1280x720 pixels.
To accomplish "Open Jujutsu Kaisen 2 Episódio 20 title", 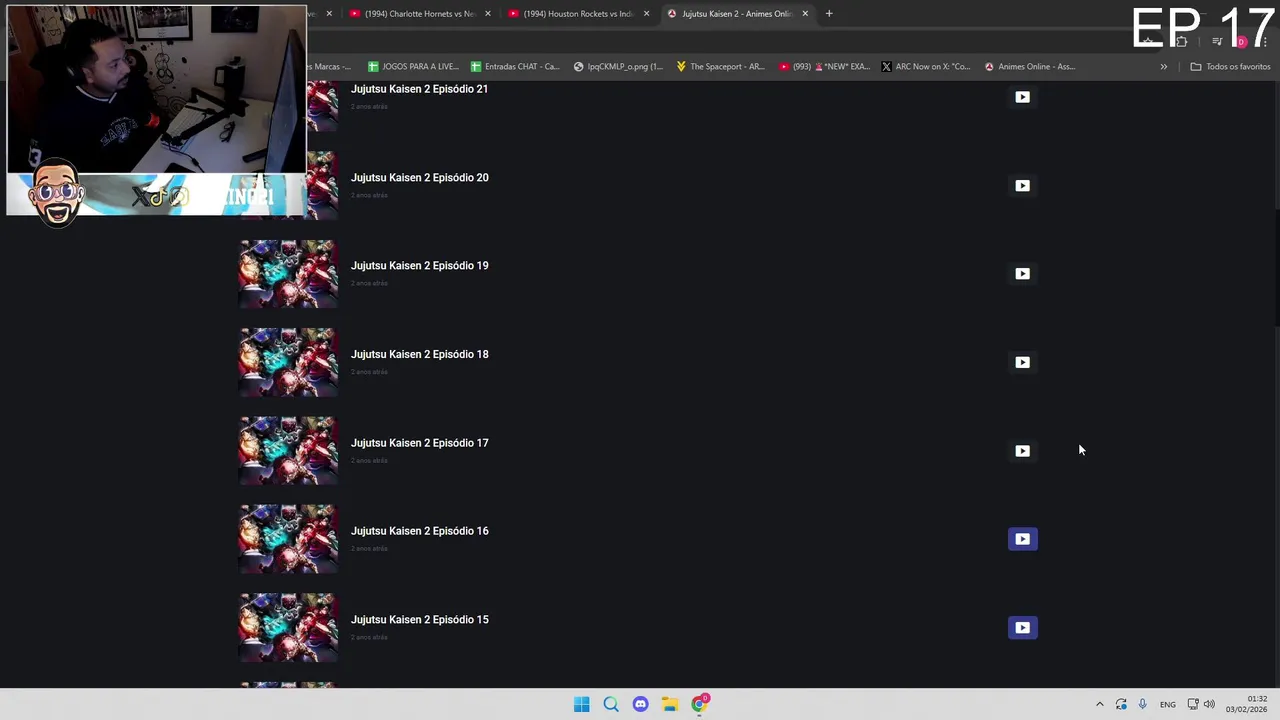I will 419,177.
